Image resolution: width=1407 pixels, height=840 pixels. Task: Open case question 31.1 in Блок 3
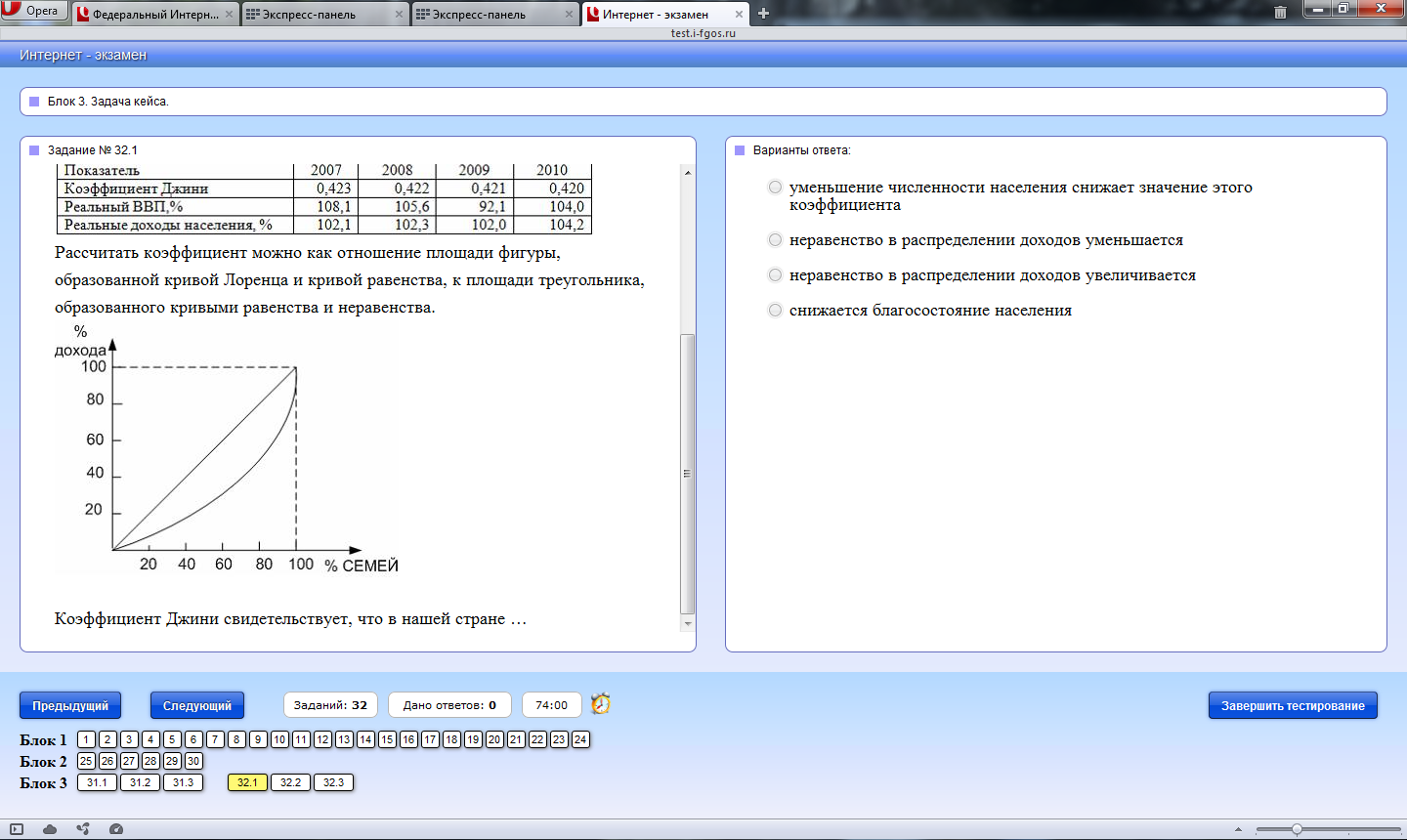pyautogui.click(x=97, y=782)
